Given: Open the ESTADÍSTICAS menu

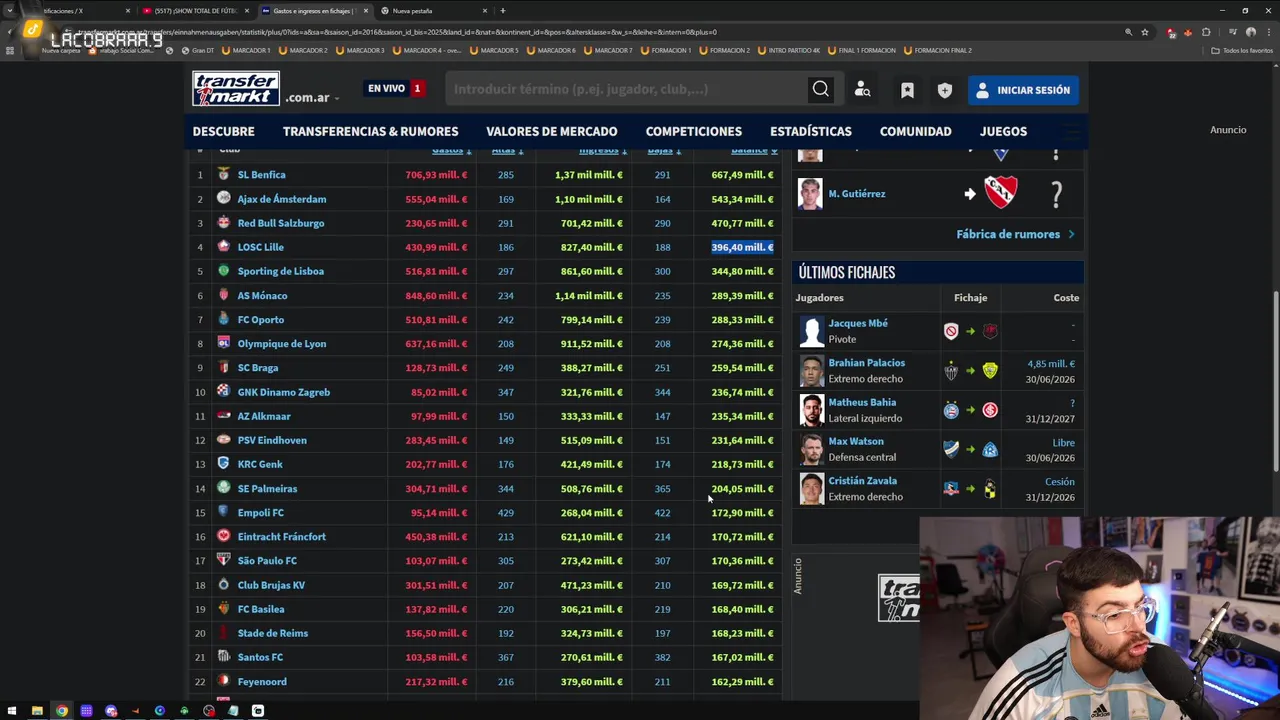Looking at the screenshot, I should pos(810,131).
